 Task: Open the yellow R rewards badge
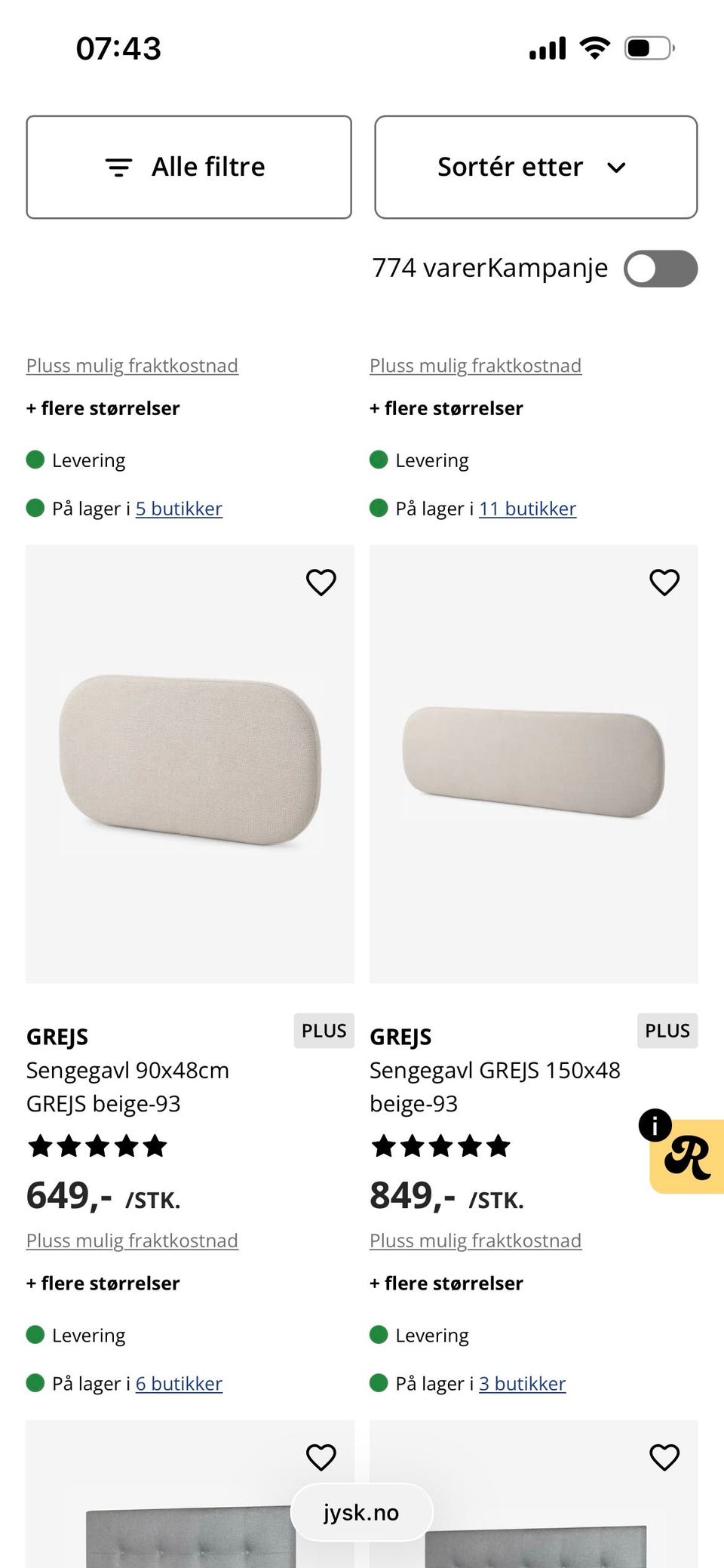point(687,1157)
